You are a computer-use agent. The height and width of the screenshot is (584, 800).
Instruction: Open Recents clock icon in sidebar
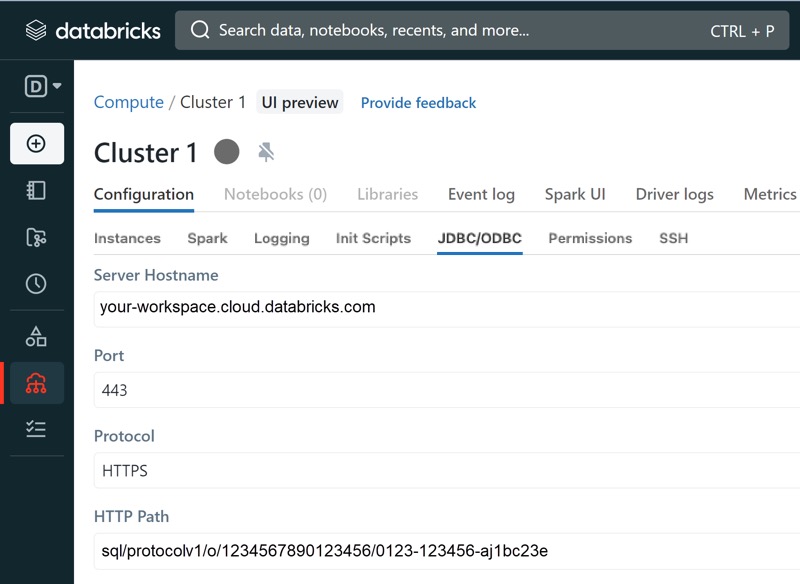point(36,284)
